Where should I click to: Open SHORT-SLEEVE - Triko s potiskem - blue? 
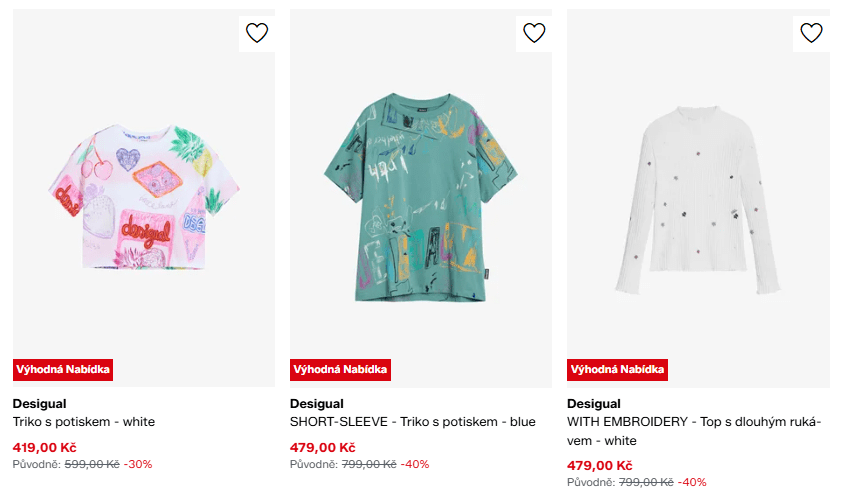(412, 422)
